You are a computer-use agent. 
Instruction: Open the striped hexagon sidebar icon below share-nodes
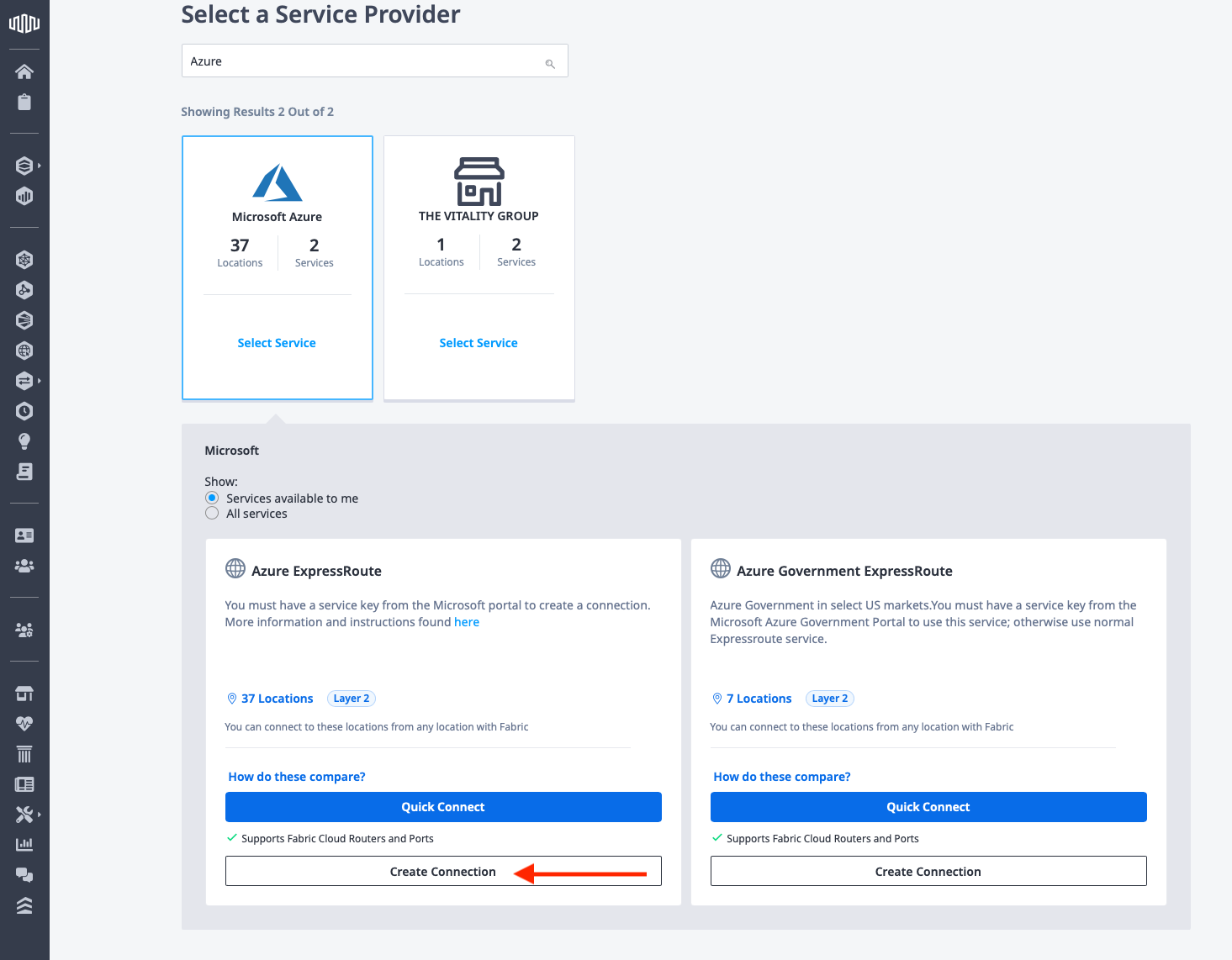click(24, 320)
